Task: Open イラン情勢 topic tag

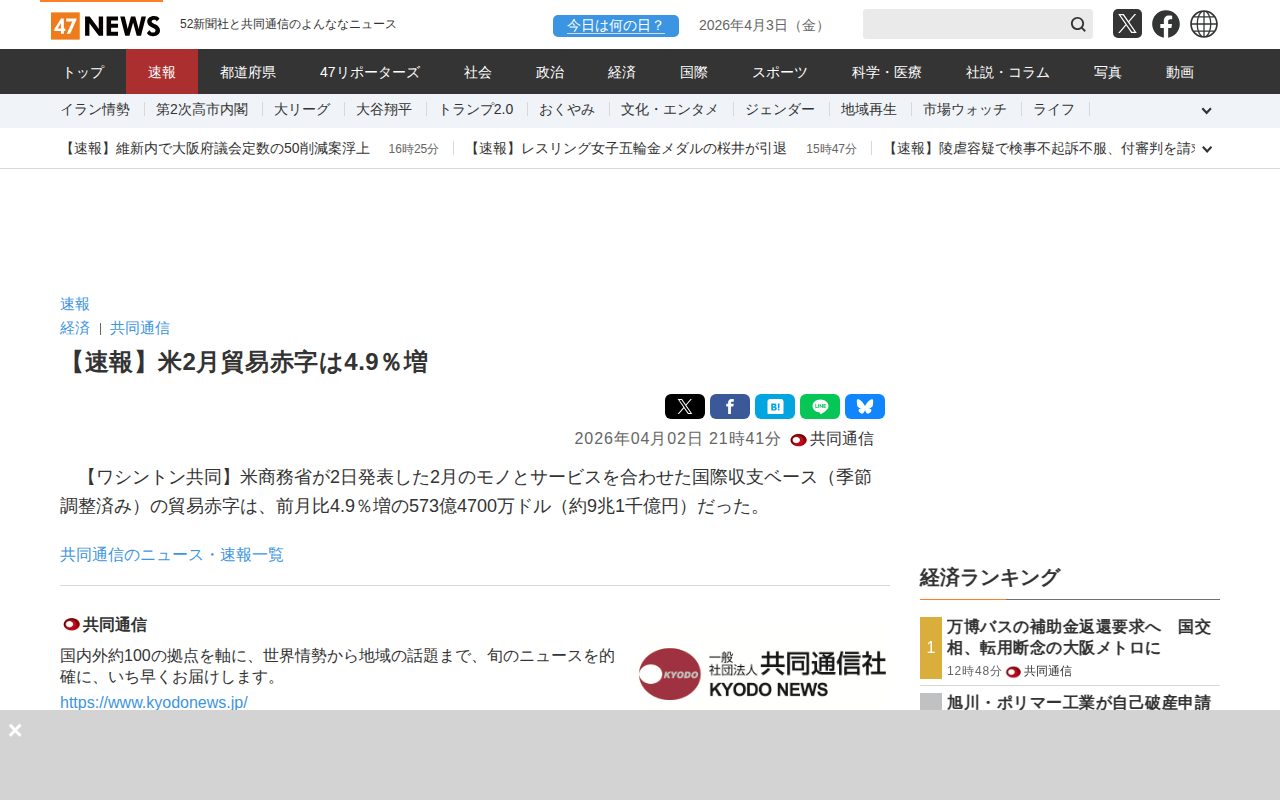Action: [95, 110]
